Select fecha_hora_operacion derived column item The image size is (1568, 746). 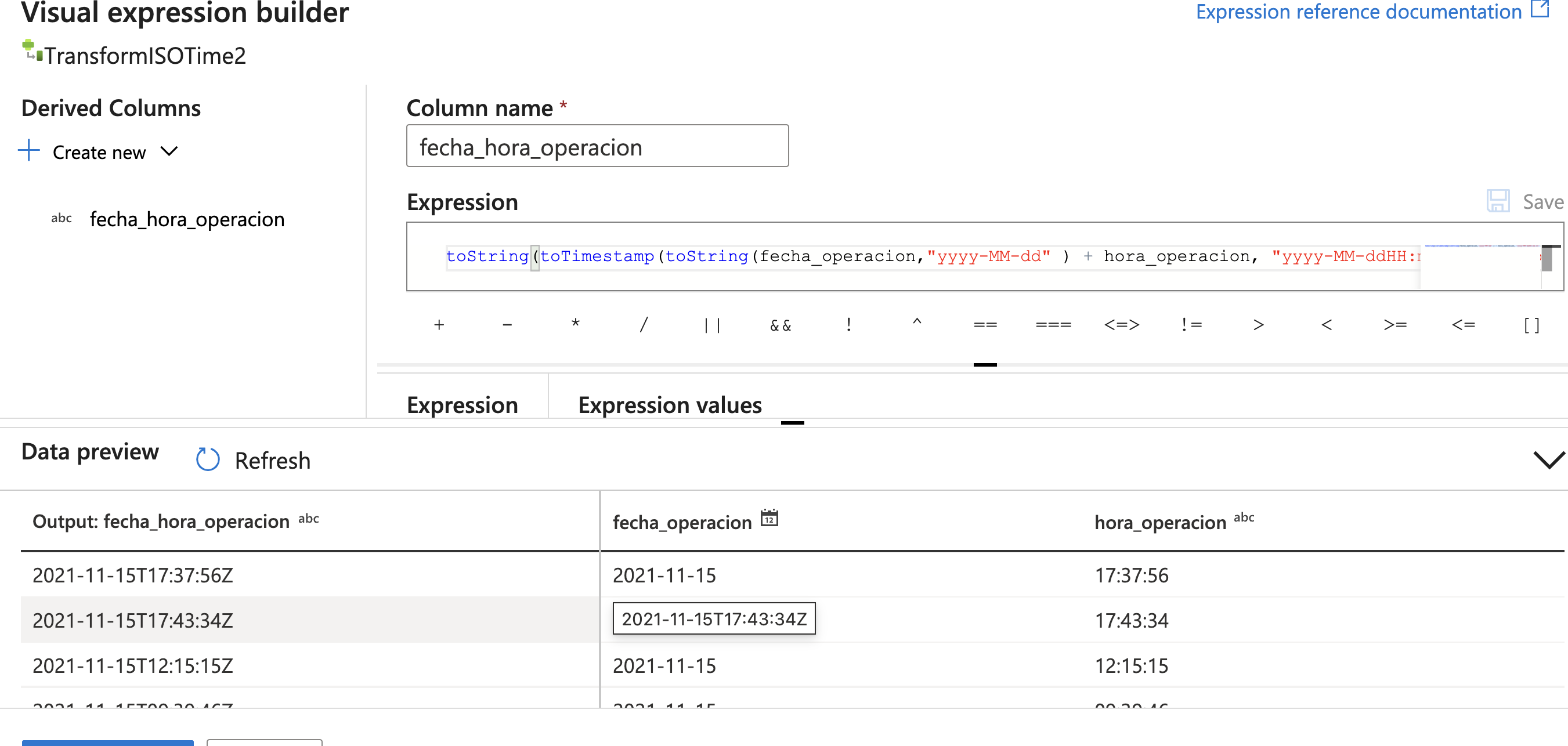(187, 220)
